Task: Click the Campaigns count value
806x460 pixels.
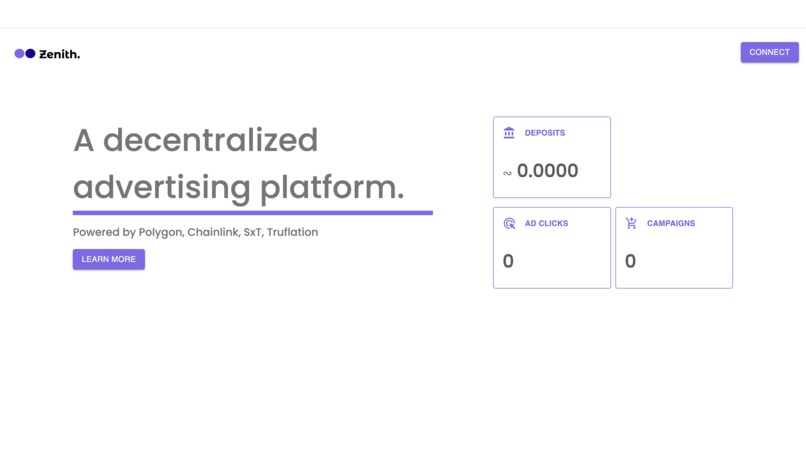Action: 630,261
